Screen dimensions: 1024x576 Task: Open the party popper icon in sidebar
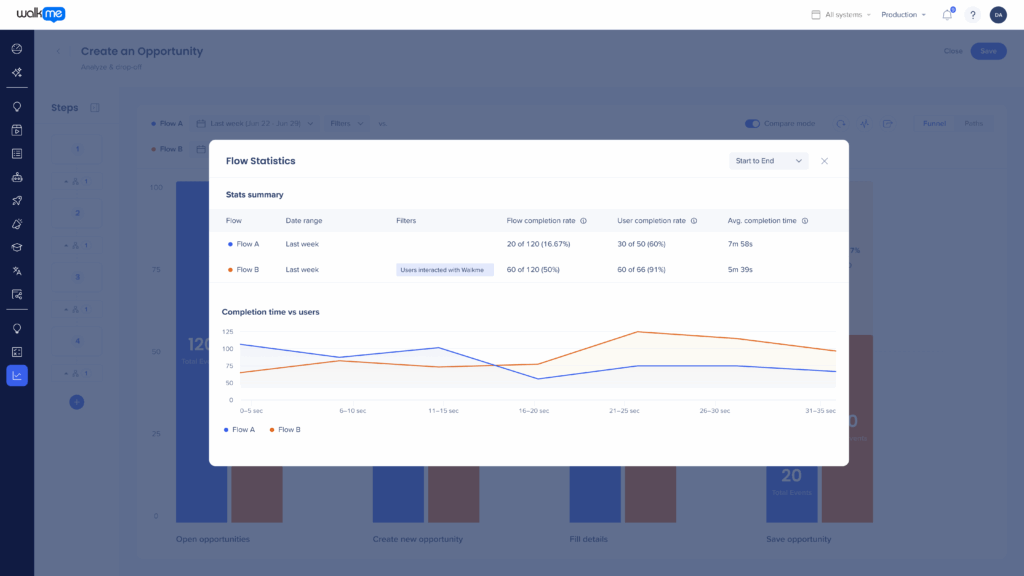(17, 224)
